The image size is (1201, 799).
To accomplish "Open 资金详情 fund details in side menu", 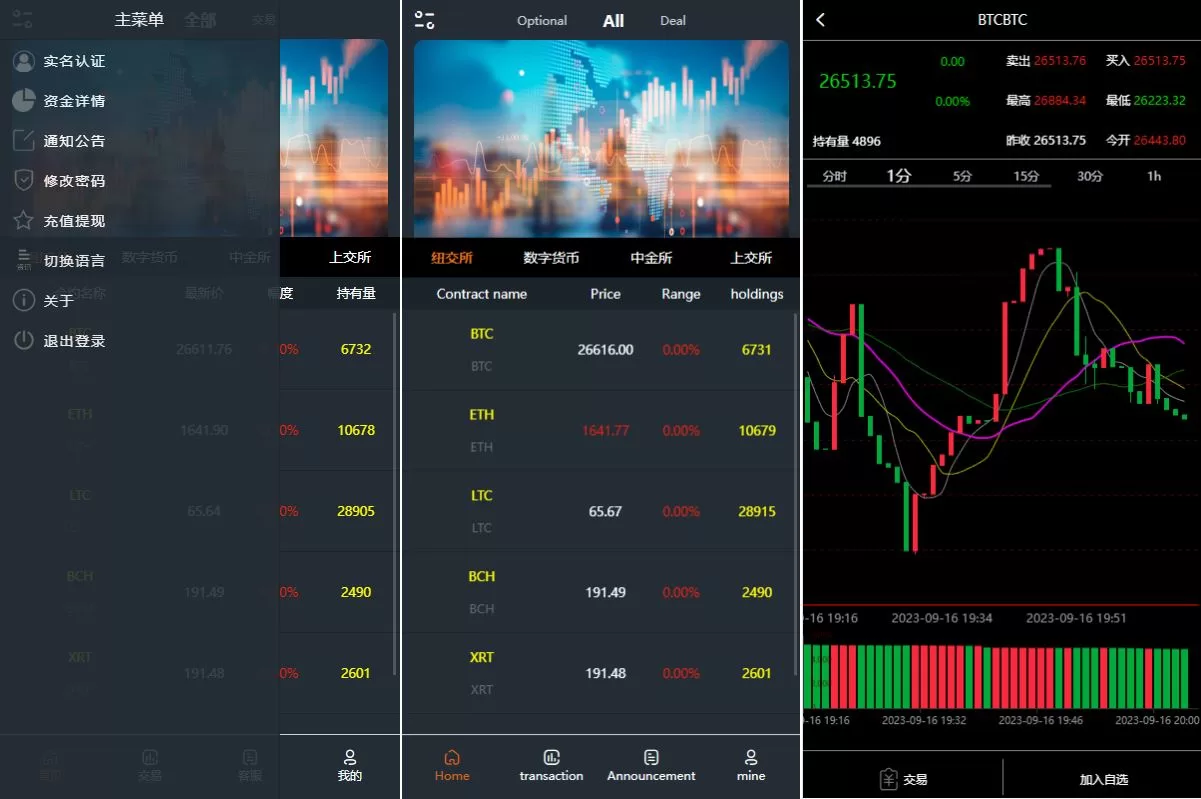I will tap(74, 101).
